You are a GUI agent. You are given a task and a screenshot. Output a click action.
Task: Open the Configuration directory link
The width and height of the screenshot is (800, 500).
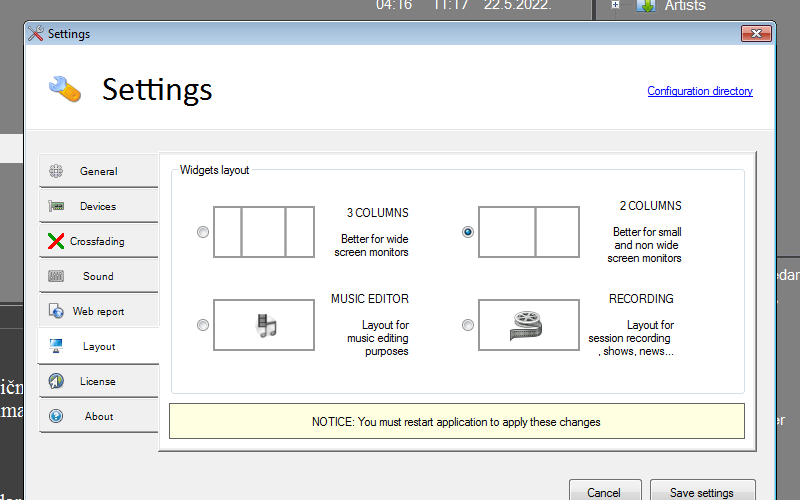[700, 91]
